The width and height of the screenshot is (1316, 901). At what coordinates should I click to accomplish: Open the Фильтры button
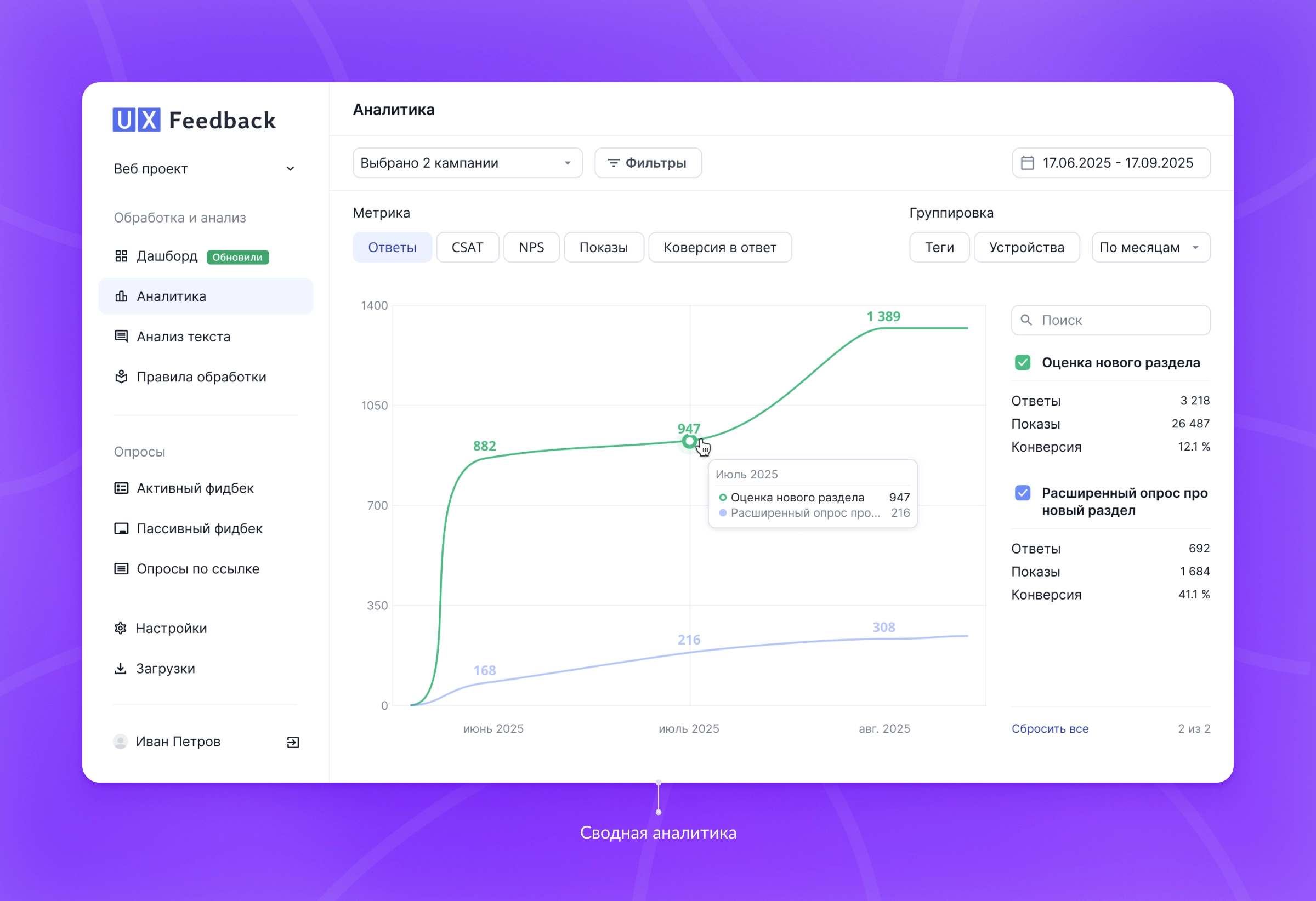[648, 163]
